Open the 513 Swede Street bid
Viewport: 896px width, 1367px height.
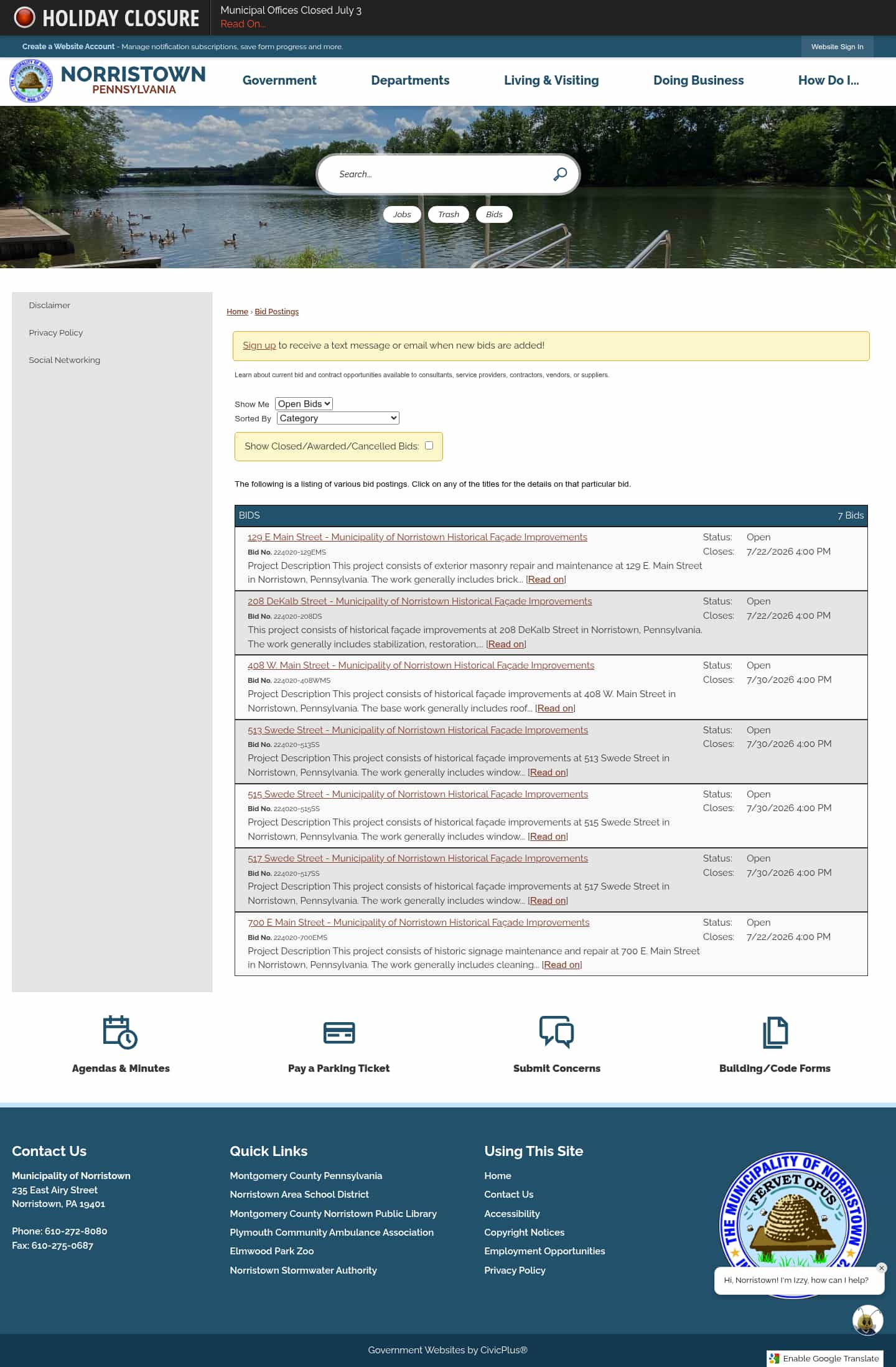click(x=418, y=730)
